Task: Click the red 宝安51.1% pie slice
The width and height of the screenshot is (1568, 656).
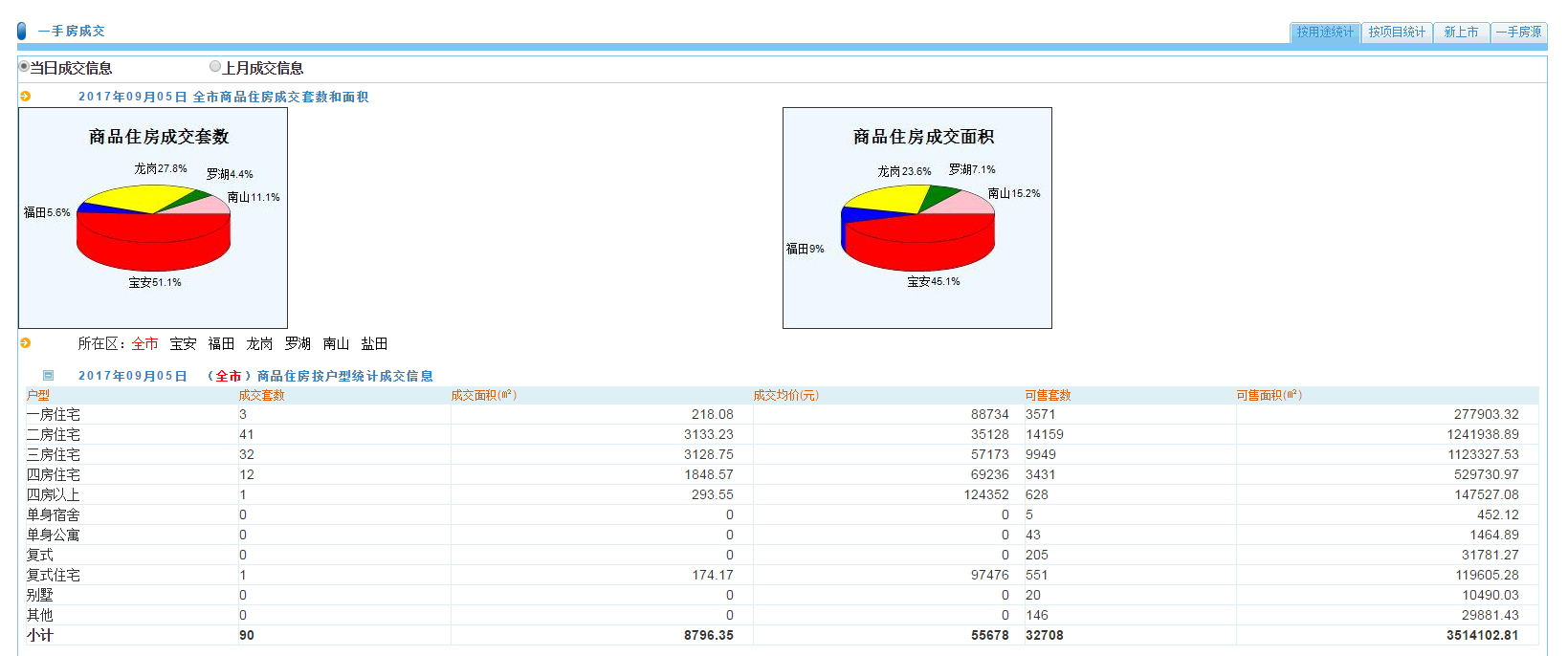Action: pos(153,244)
